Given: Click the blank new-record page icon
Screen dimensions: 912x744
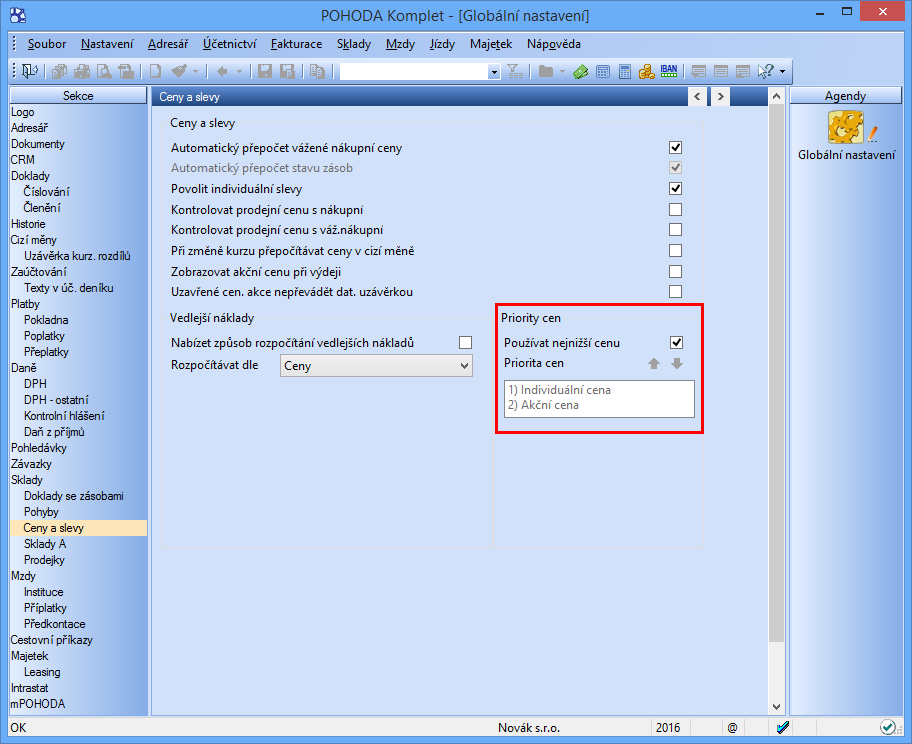Looking at the screenshot, I should click(x=155, y=71).
